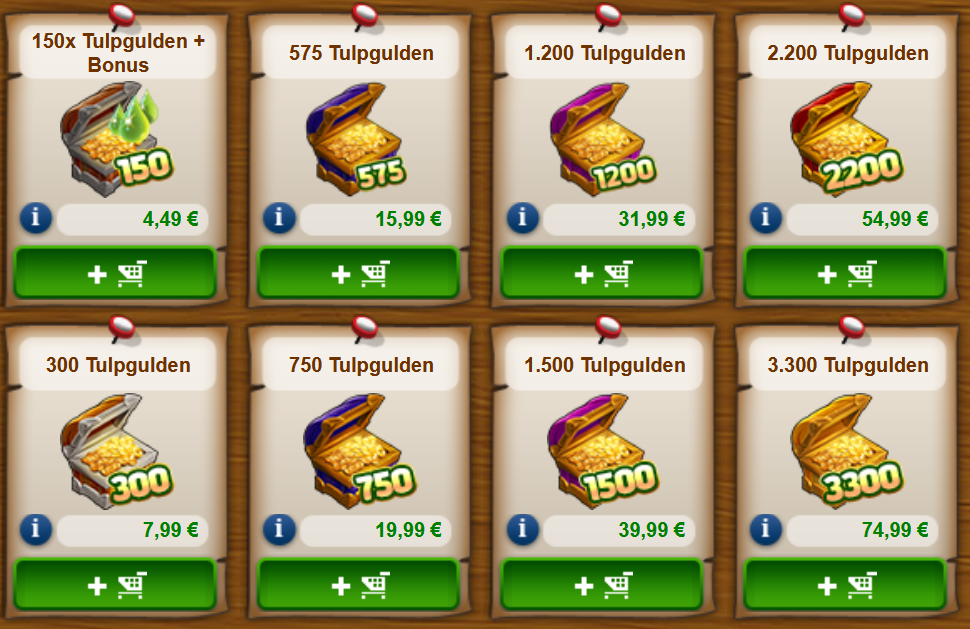Click info icon beside 54,99 € price
Image resolution: width=970 pixels, height=629 pixels.
pos(766,218)
